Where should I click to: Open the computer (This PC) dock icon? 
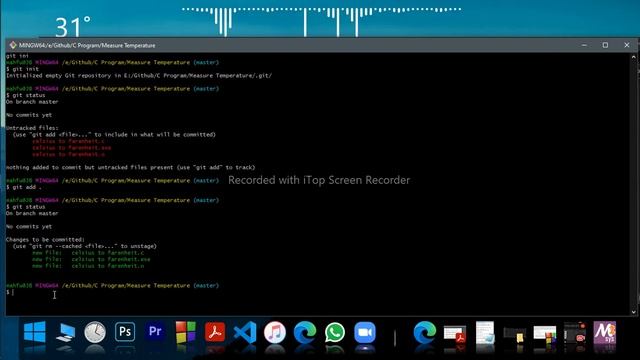(65, 333)
